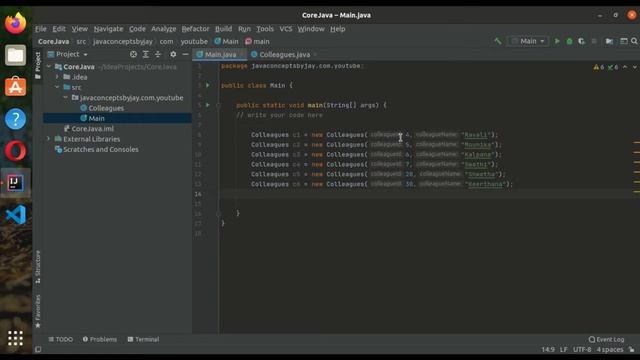
Task: Click run gutter icon beside class Main
Action: [x=208, y=85]
